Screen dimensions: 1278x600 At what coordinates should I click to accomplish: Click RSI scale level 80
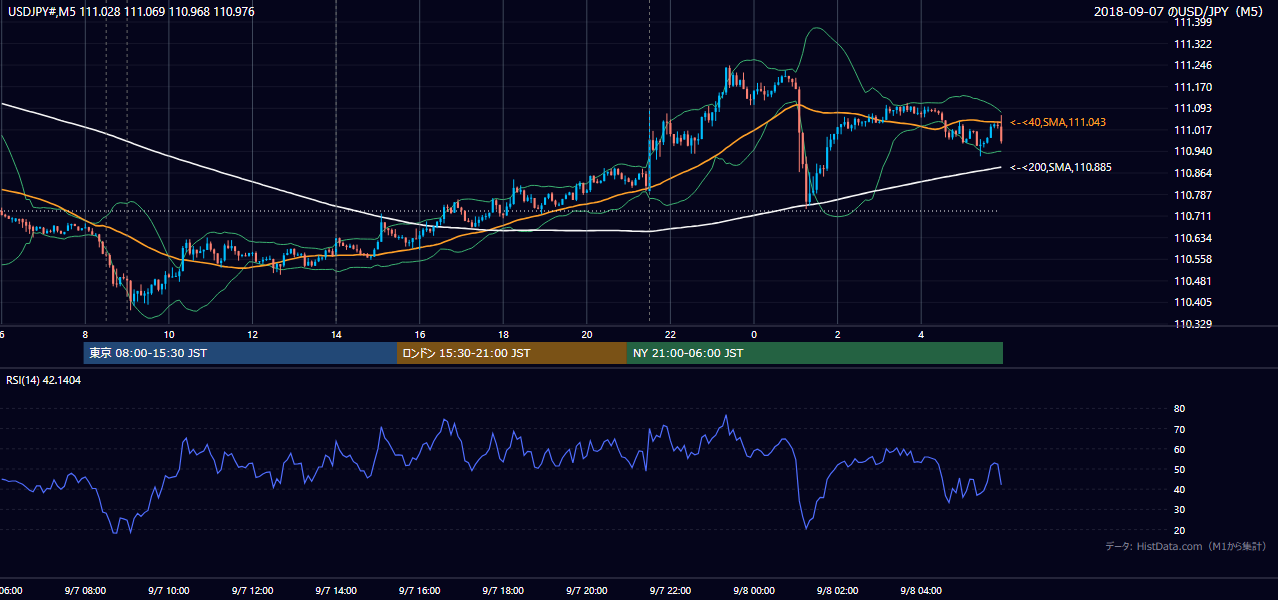pyautogui.click(x=1179, y=409)
